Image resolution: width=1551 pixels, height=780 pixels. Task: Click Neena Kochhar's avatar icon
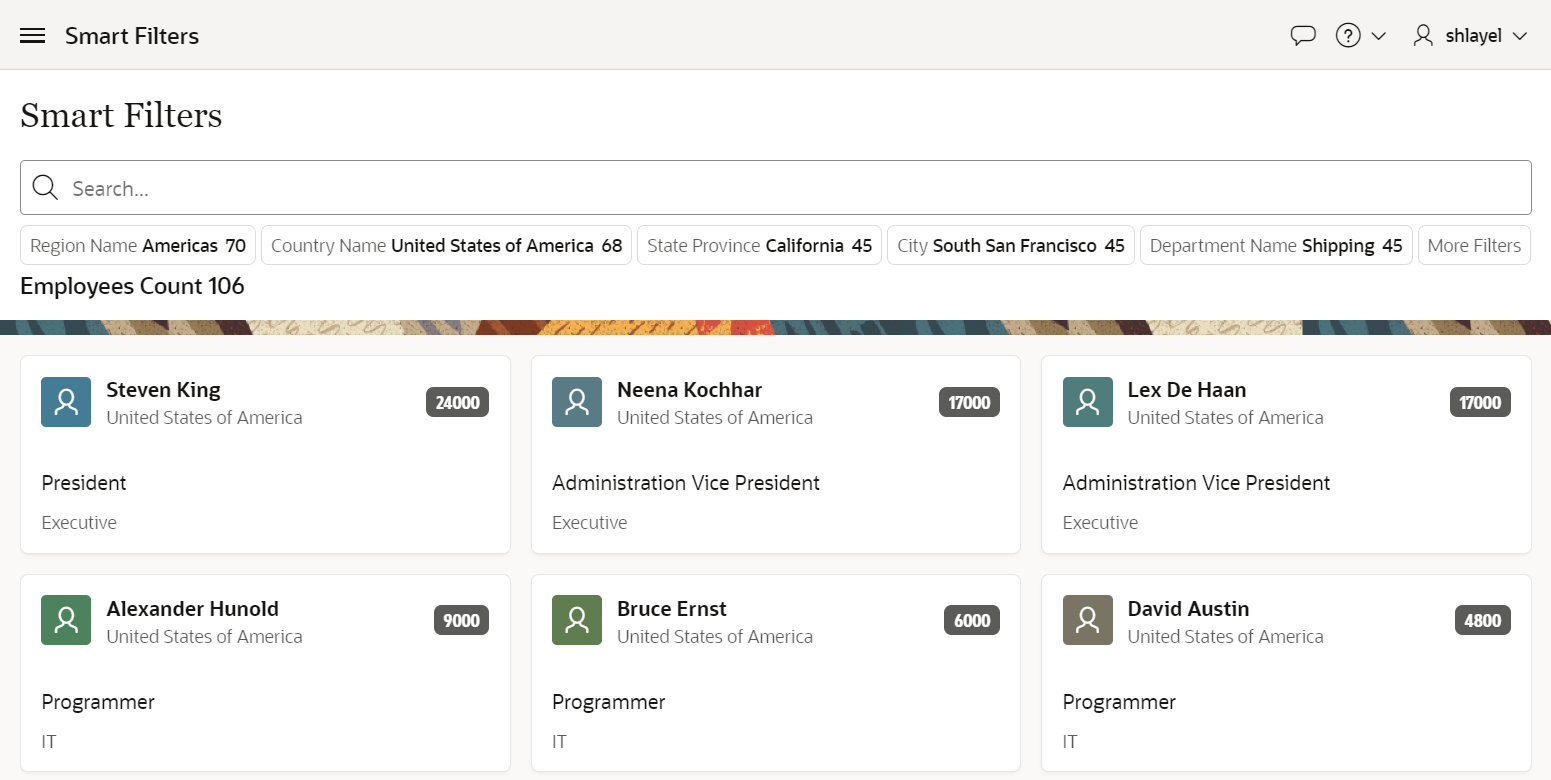(577, 402)
